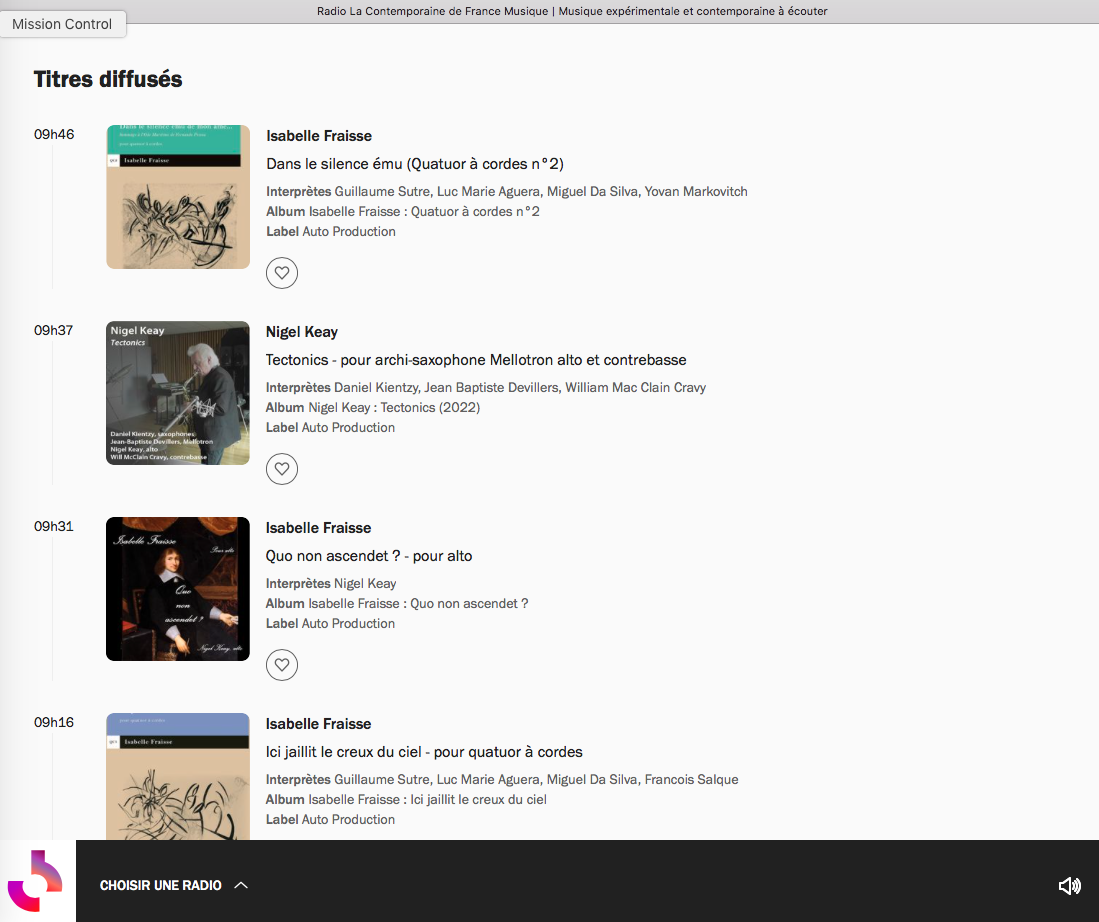Image resolution: width=1099 pixels, height=922 pixels.
Task: Click title Tectonics - pour archi-saxophone Mellotron
Action: click(x=476, y=360)
